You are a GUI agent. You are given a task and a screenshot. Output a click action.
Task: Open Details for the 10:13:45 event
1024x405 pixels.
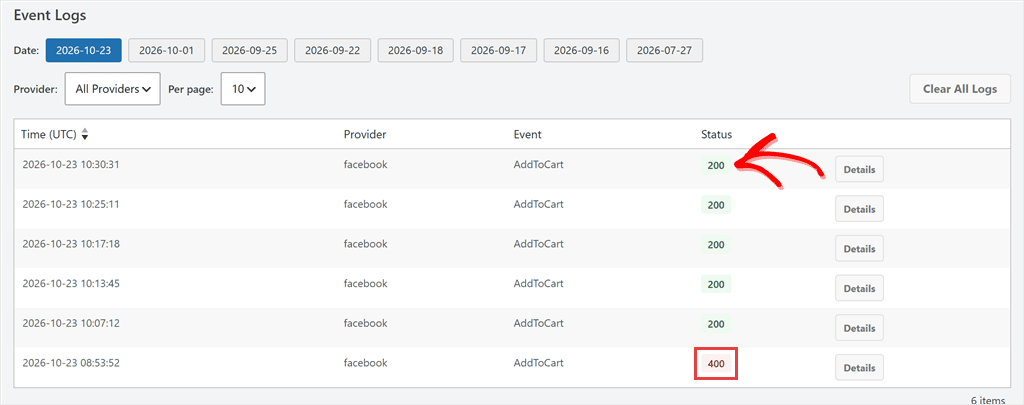pos(859,288)
